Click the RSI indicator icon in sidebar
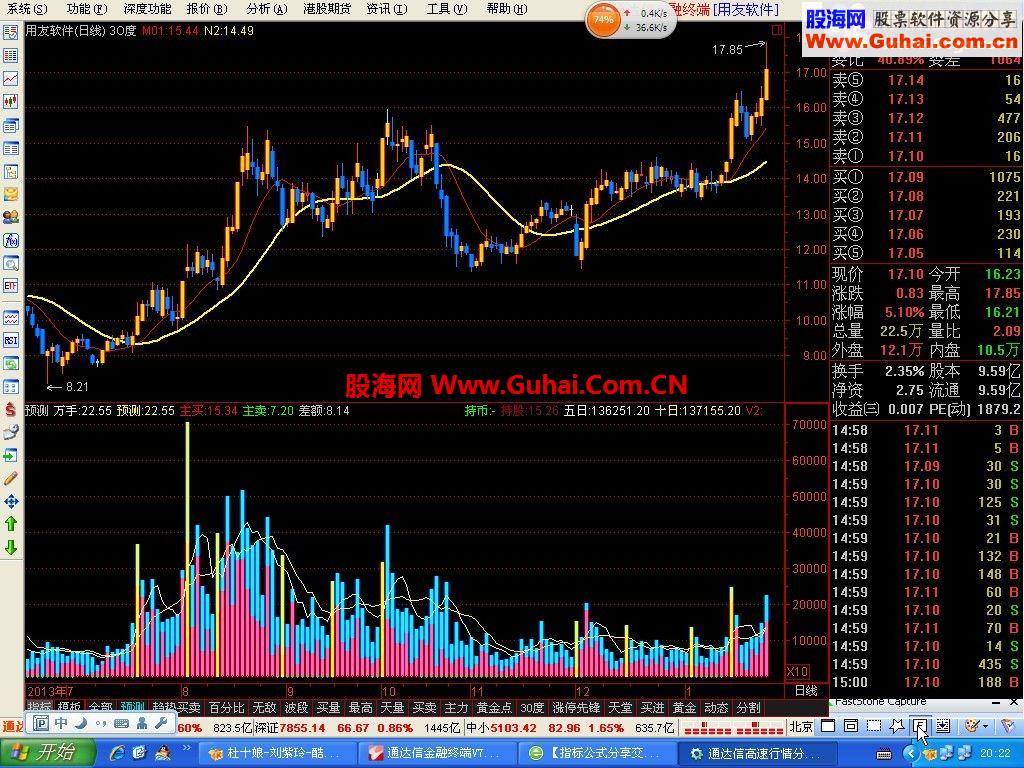1024x768 pixels. tap(10, 340)
